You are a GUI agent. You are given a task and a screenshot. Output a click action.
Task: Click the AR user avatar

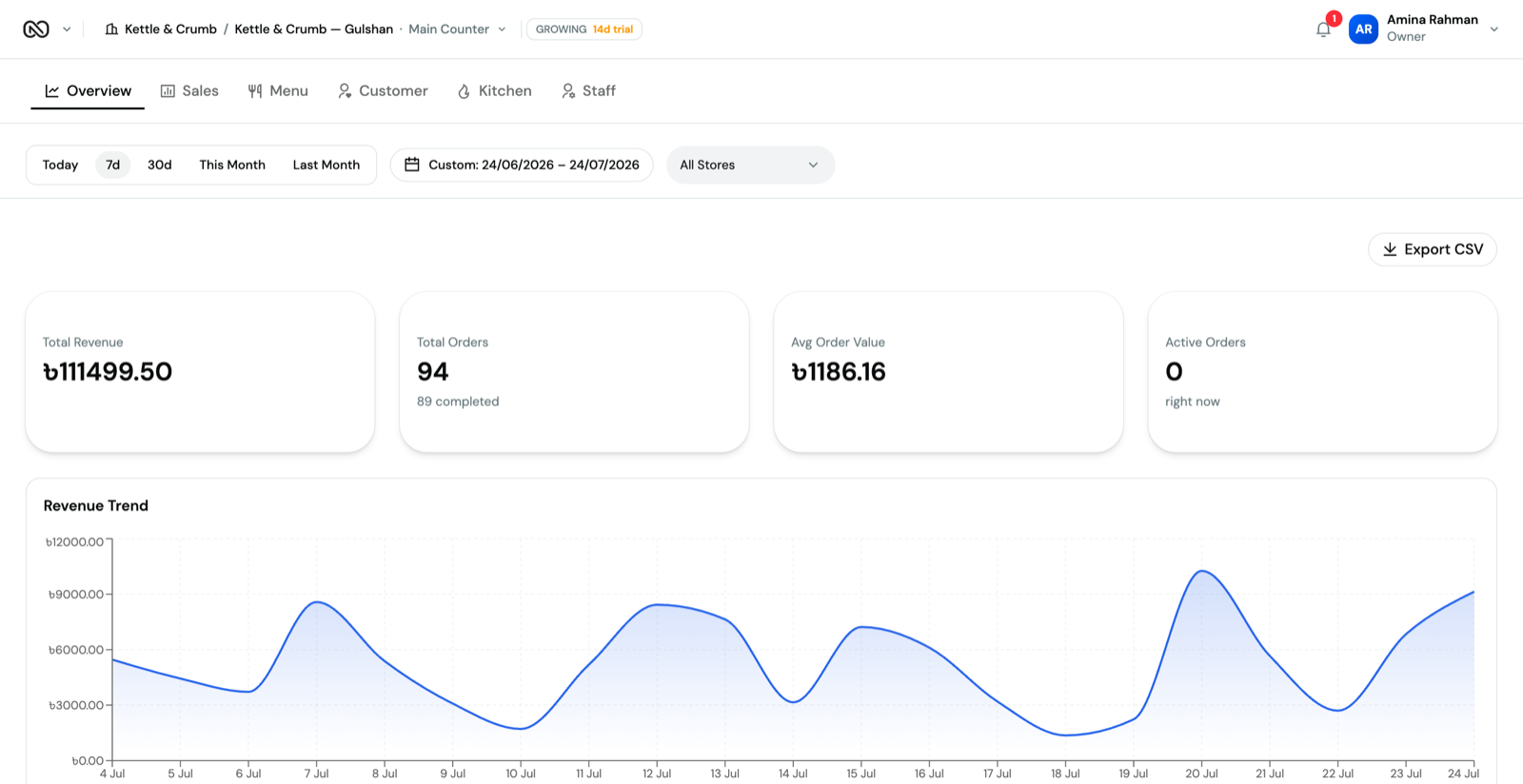coord(1363,29)
